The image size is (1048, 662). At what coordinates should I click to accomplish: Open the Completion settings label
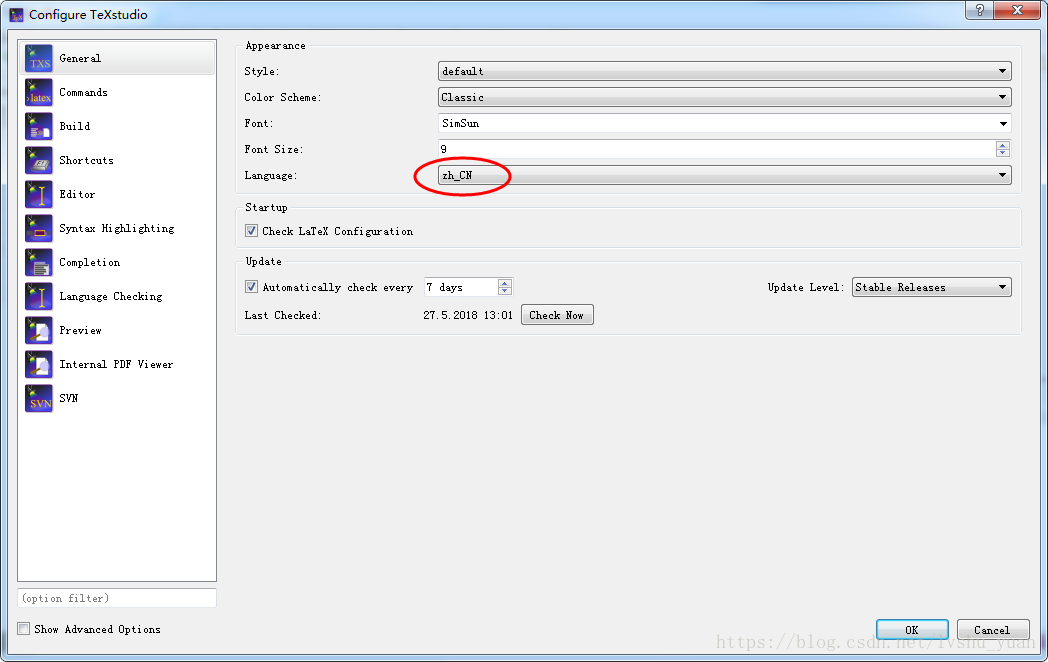[x=90, y=263]
